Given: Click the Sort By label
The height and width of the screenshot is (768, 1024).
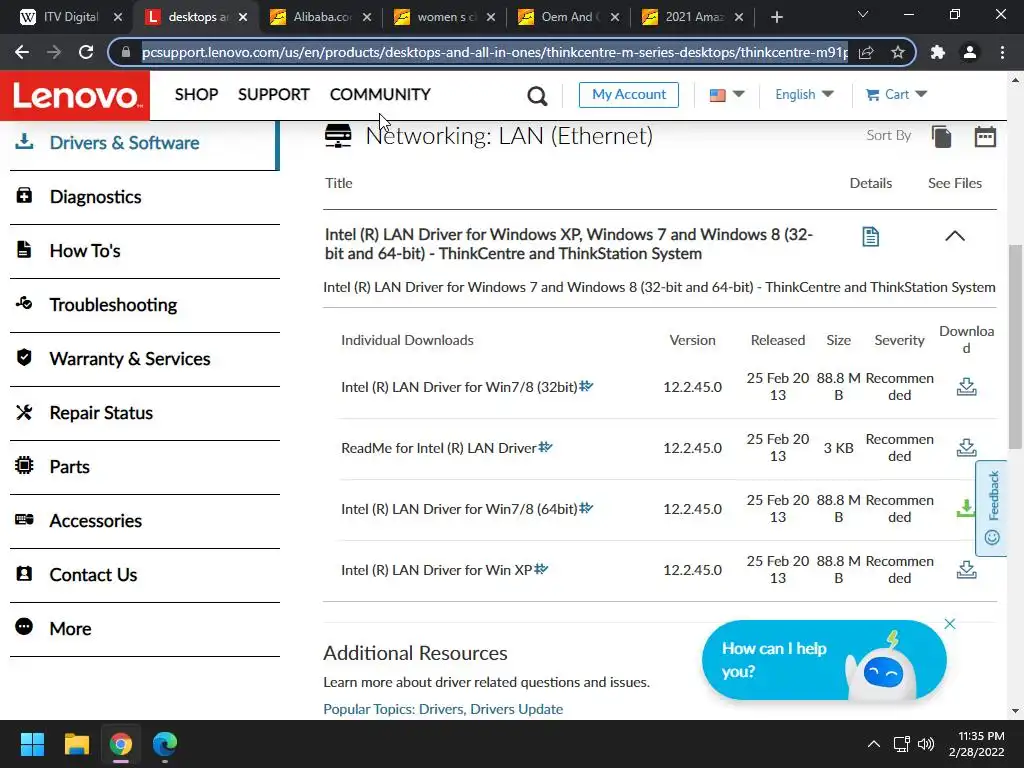Looking at the screenshot, I should click(888, 135).
